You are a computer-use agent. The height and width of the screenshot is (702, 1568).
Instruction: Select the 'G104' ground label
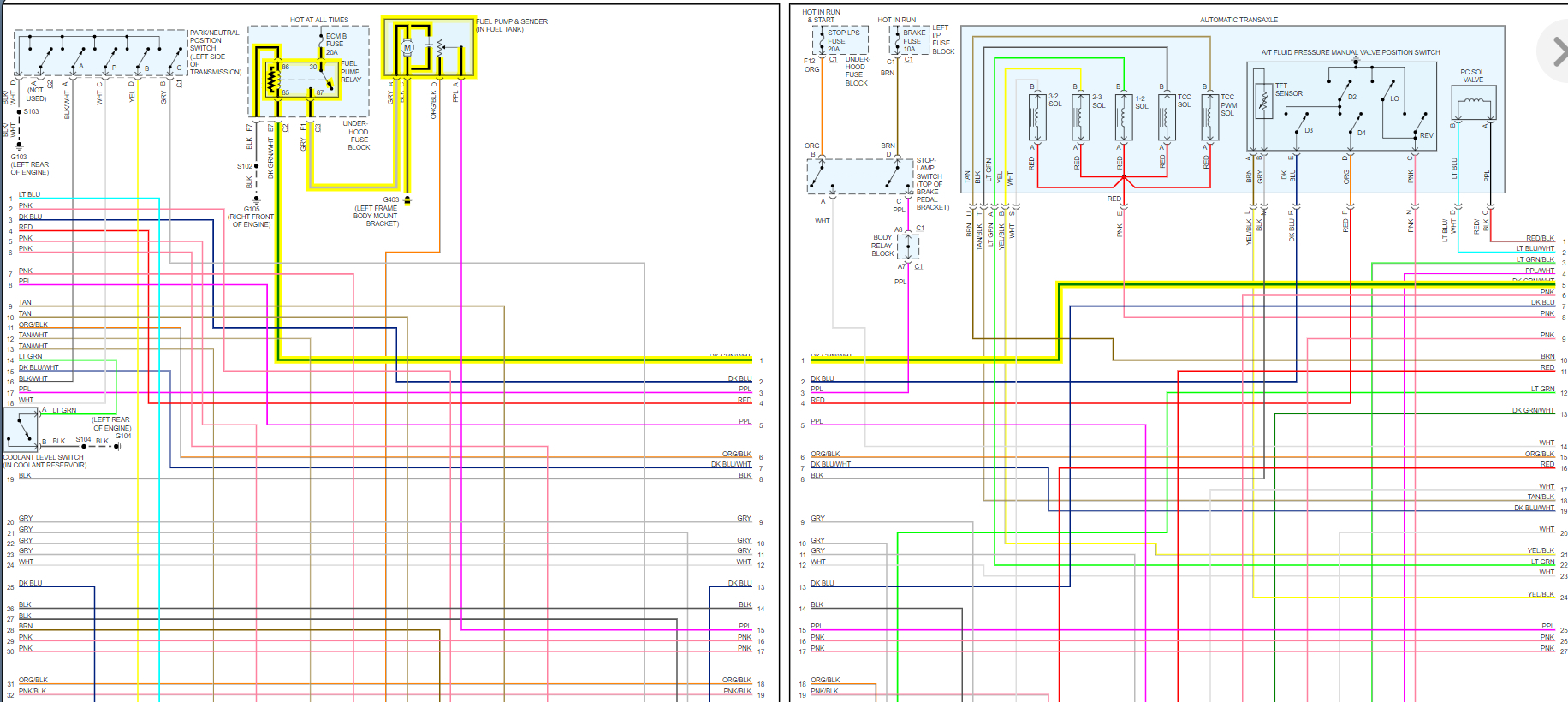123,436
